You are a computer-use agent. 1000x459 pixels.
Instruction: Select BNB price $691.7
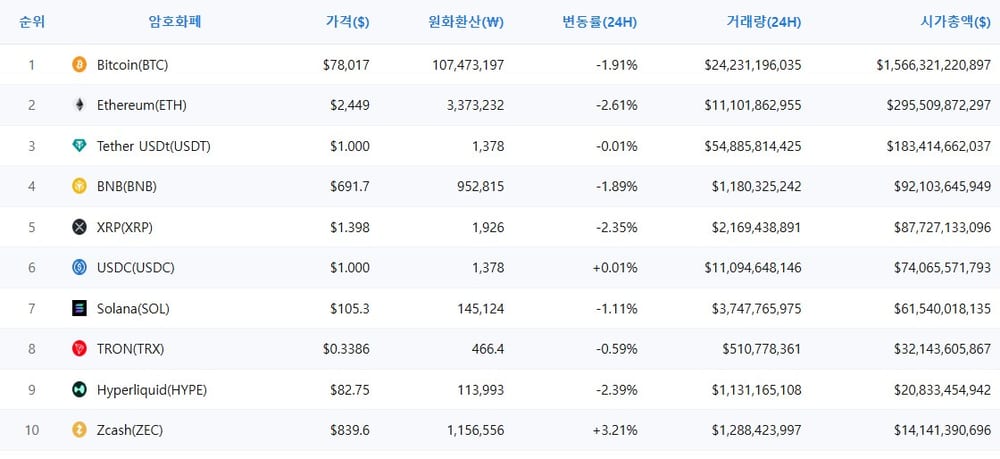click(x=349, y=187)
